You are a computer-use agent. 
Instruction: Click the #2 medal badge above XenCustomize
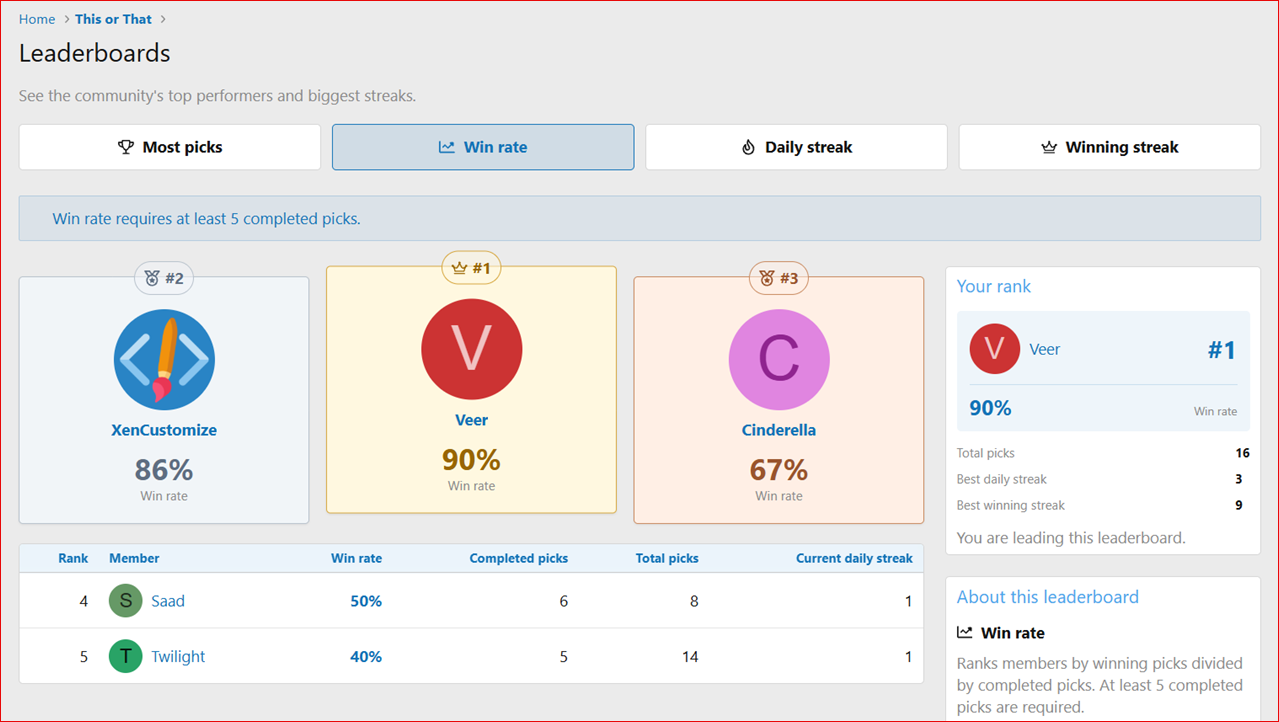pyautogui.click(x=164, y=278)
